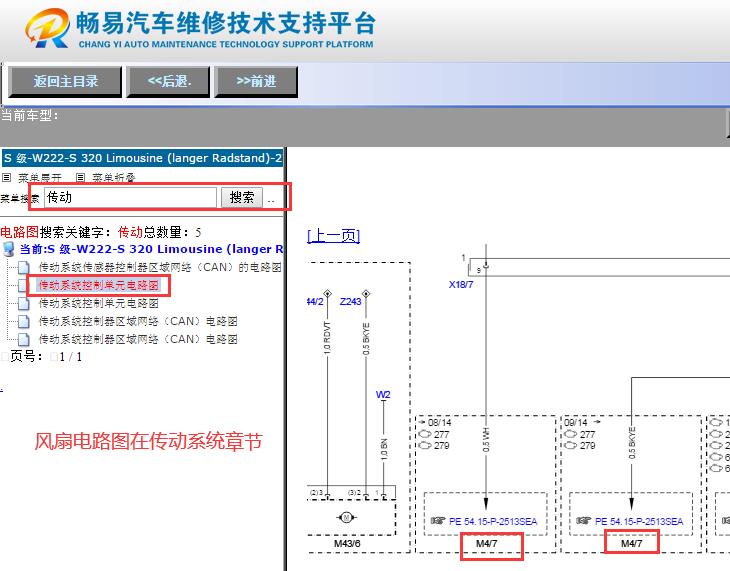
Task: Select the M43/6 component label
Action: 347,544
